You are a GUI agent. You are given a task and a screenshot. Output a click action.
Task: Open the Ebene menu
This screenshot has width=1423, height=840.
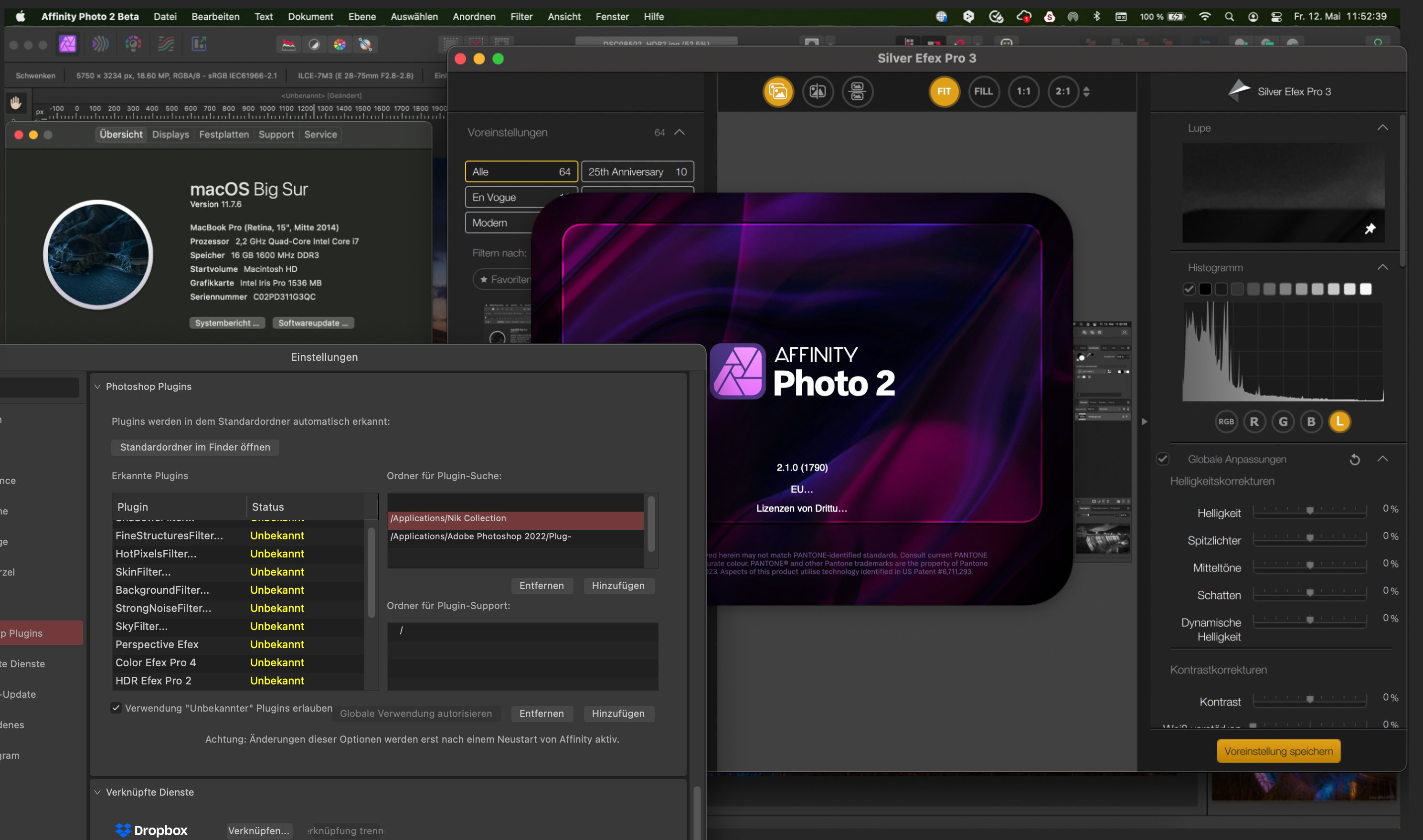(362, 16)
